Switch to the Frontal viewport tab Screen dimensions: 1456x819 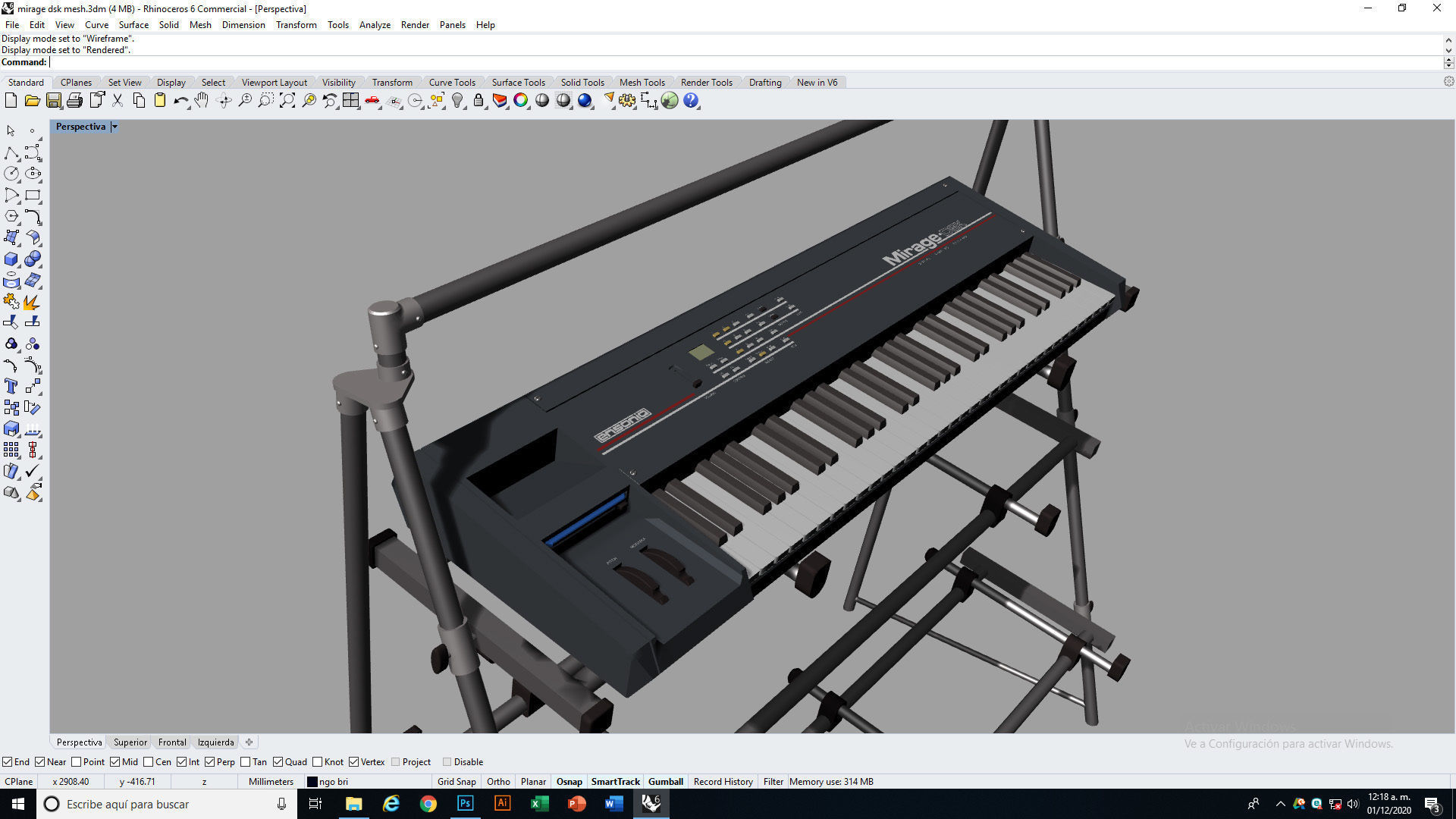(172, 742)
